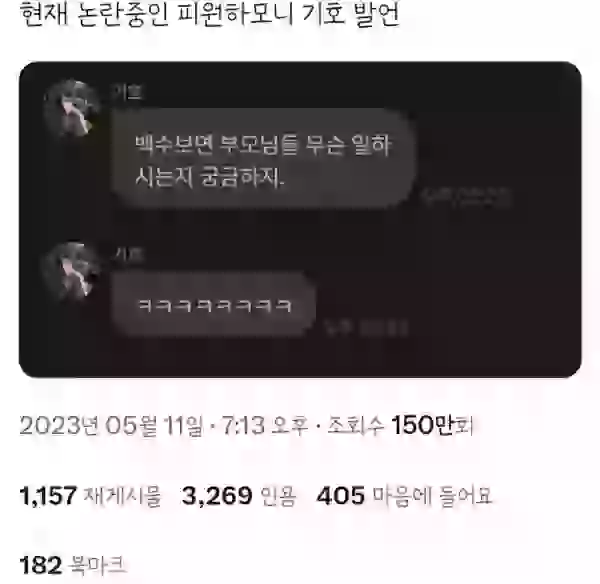Open the 3,269 인용 quotes list

(239, 496)
